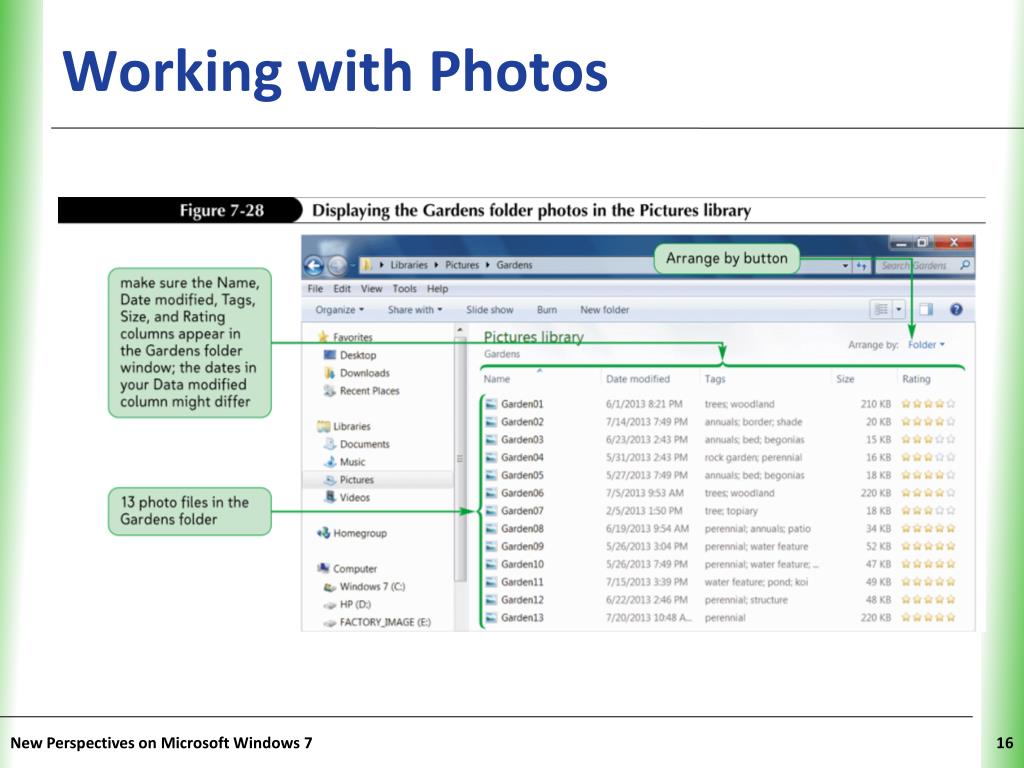Click the Favorites star icon

click(323, 337)
